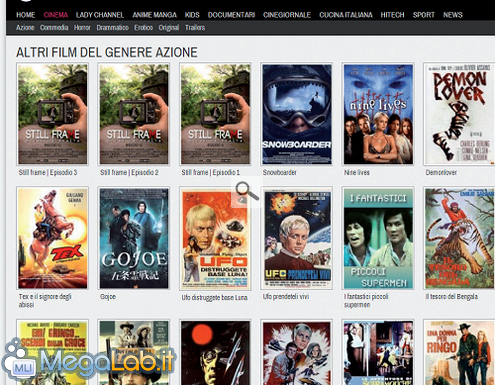Select the Commedia genre tab

tap(54, 28)
